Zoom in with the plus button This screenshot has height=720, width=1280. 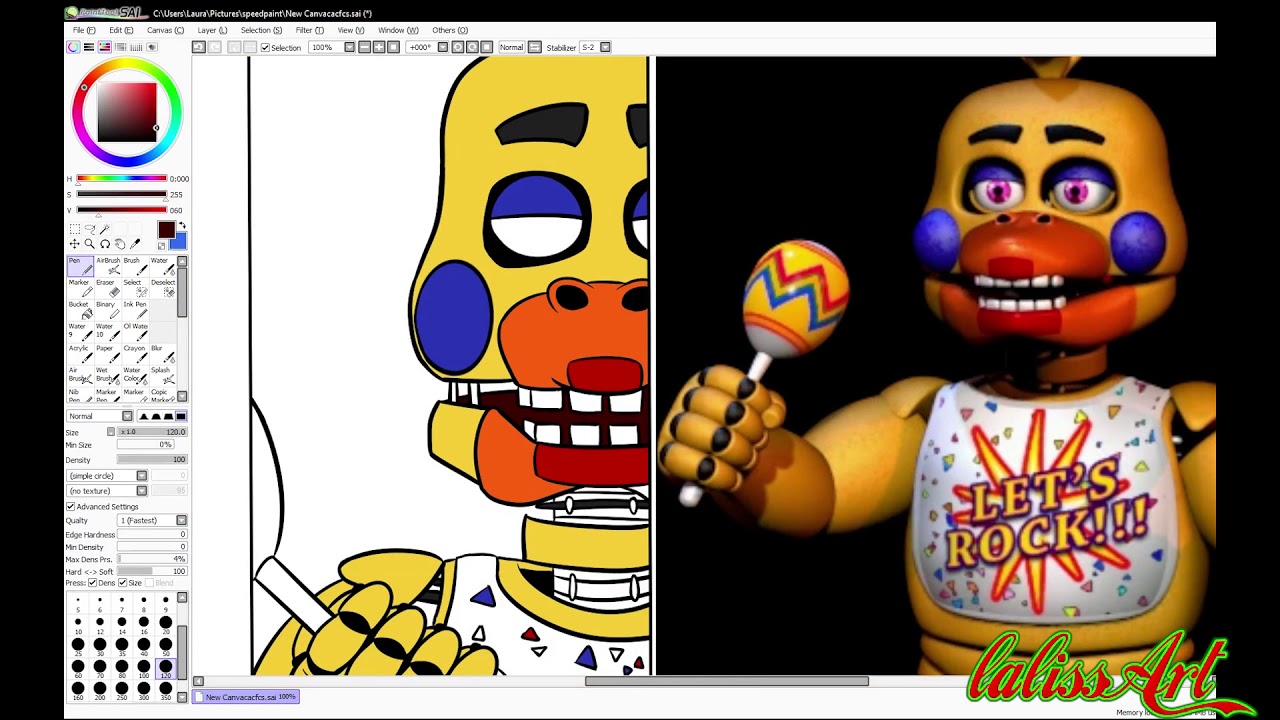point(379,47)
